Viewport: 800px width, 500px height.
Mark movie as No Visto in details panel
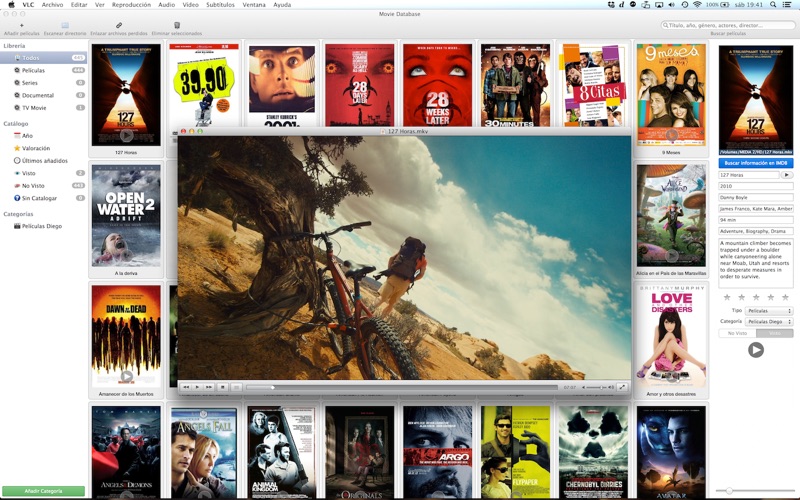(x=737, y=333)
